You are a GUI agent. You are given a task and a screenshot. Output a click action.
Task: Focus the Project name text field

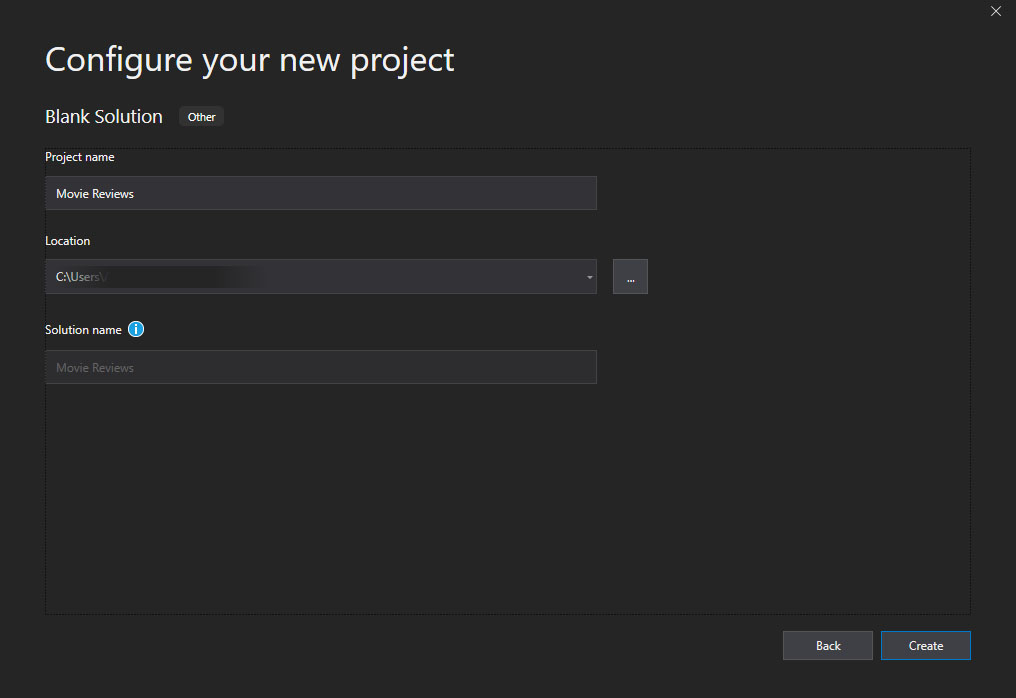coord(321,193)
